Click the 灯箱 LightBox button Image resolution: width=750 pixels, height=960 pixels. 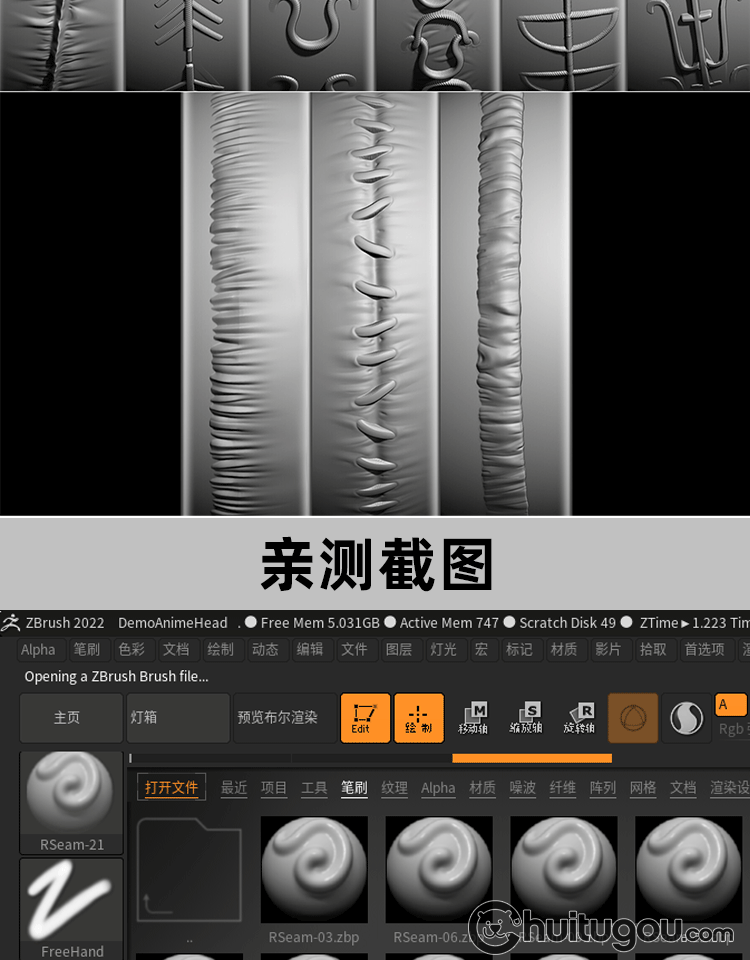click(x=178, y=718)
